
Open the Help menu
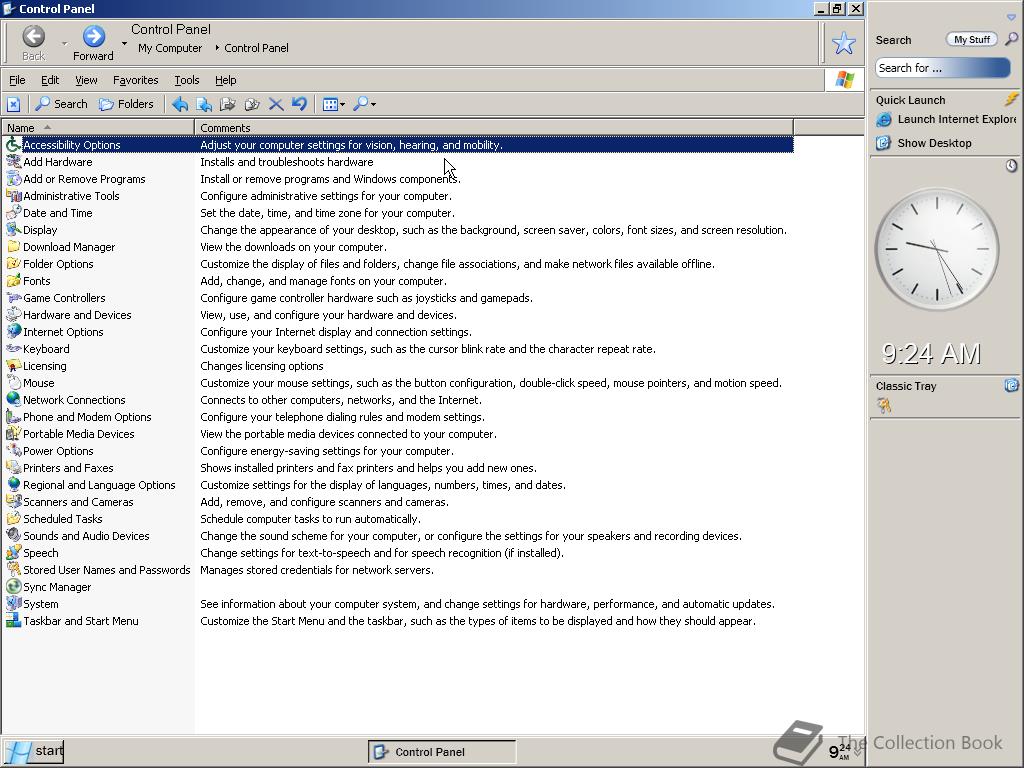(x=225, y=80)
